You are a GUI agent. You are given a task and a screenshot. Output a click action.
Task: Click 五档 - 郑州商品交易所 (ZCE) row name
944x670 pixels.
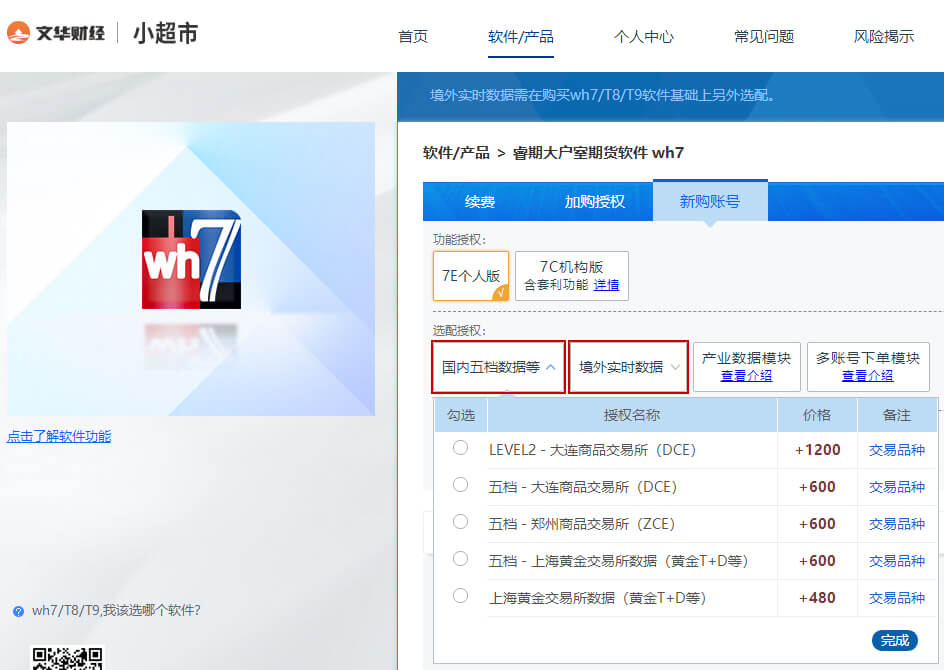click(582, 524)
